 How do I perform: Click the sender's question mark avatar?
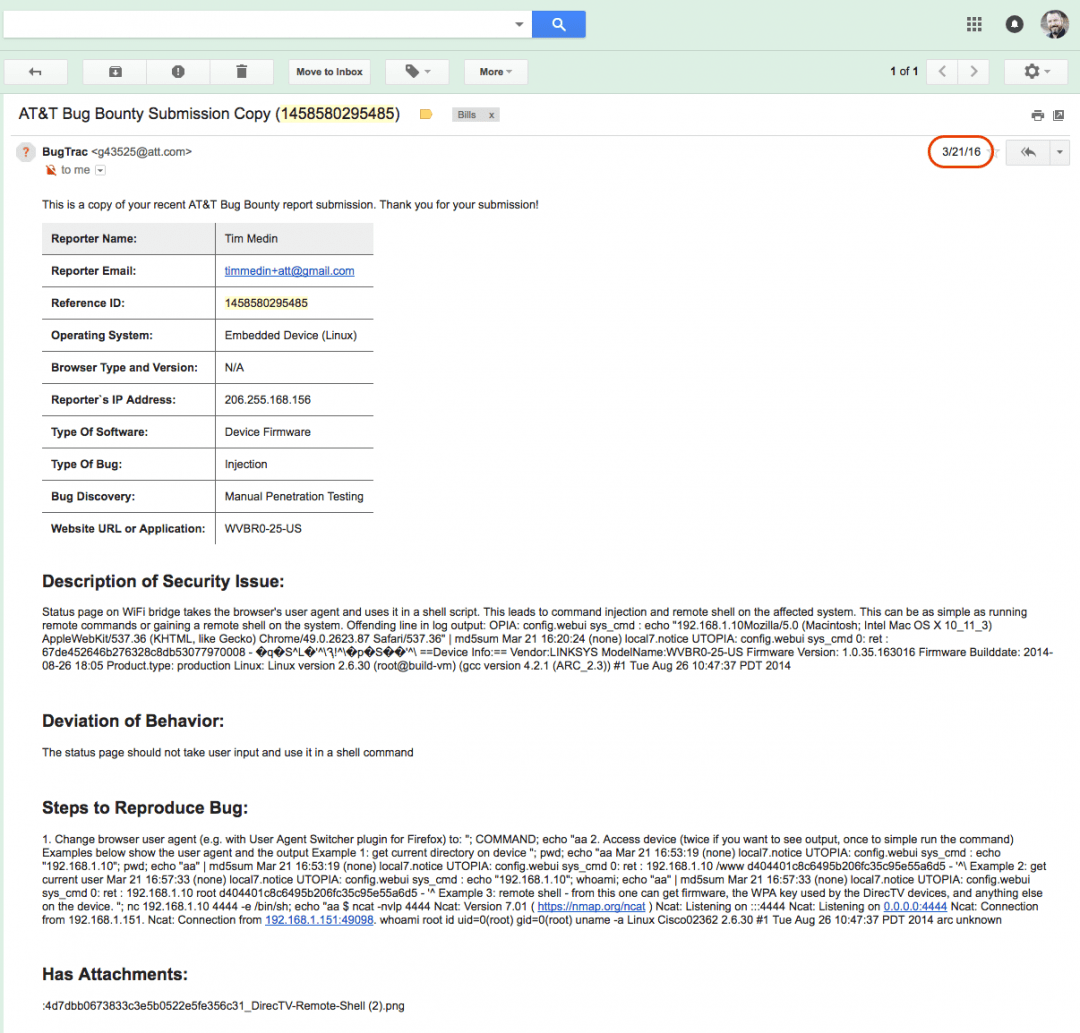(25, 152)
